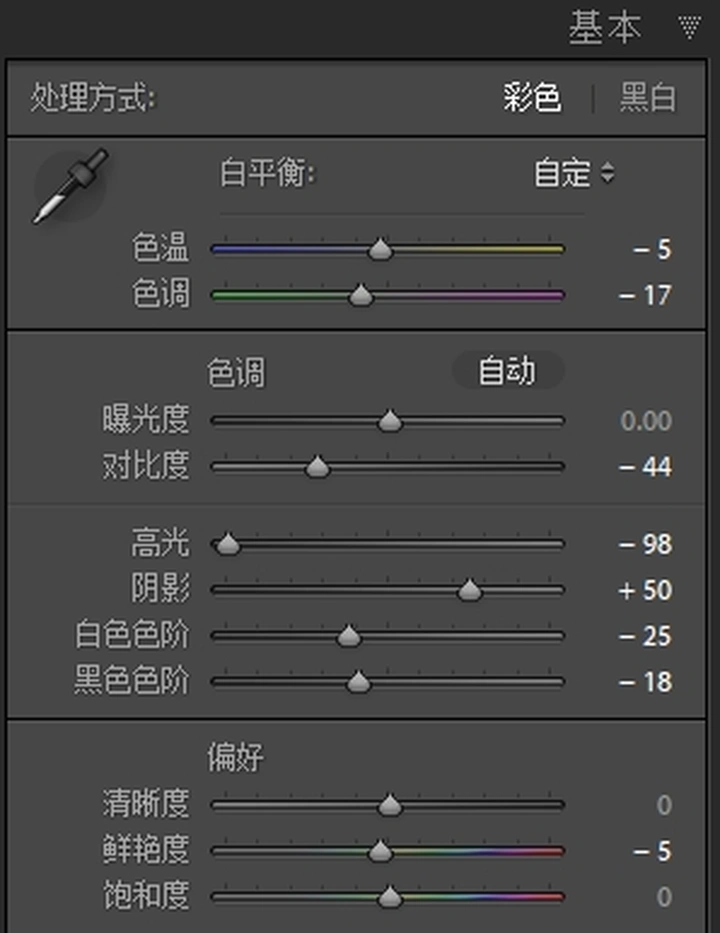Viewport: 720px width, 933px height.
Task: Switch the treatment to 黑白
Action: tap(647, 98)
